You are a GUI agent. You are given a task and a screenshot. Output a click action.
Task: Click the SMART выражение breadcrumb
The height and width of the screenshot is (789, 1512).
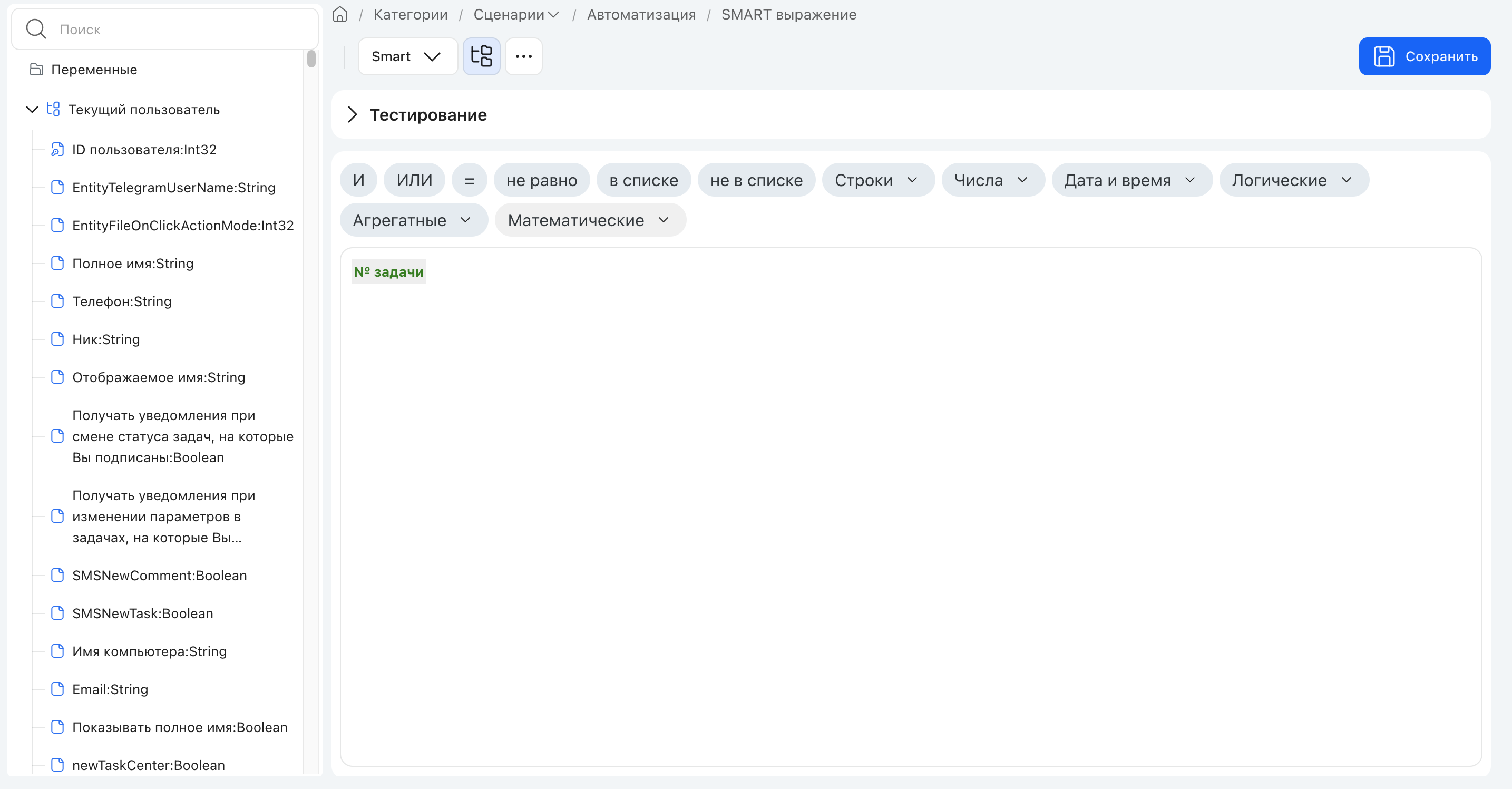788,15
